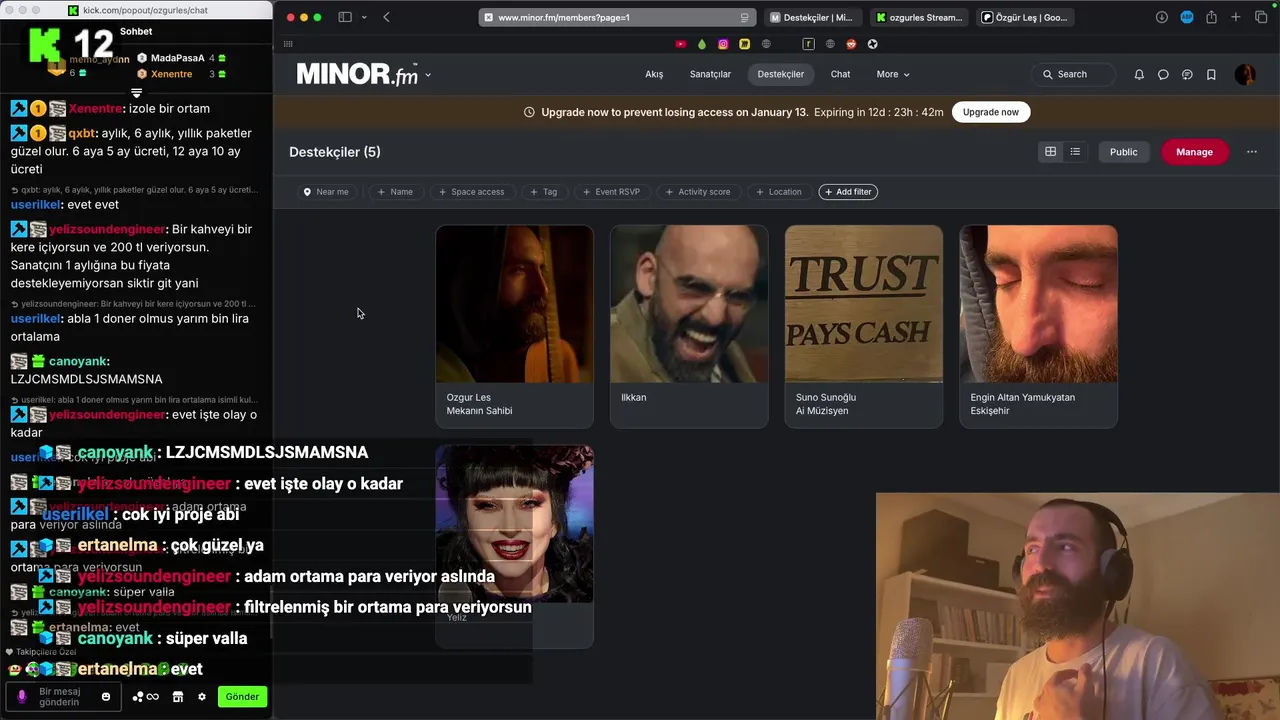Click the Xenentre username in chat leaderboard
This screenshot has width=1280, height=720.
(x=171, y=74)
